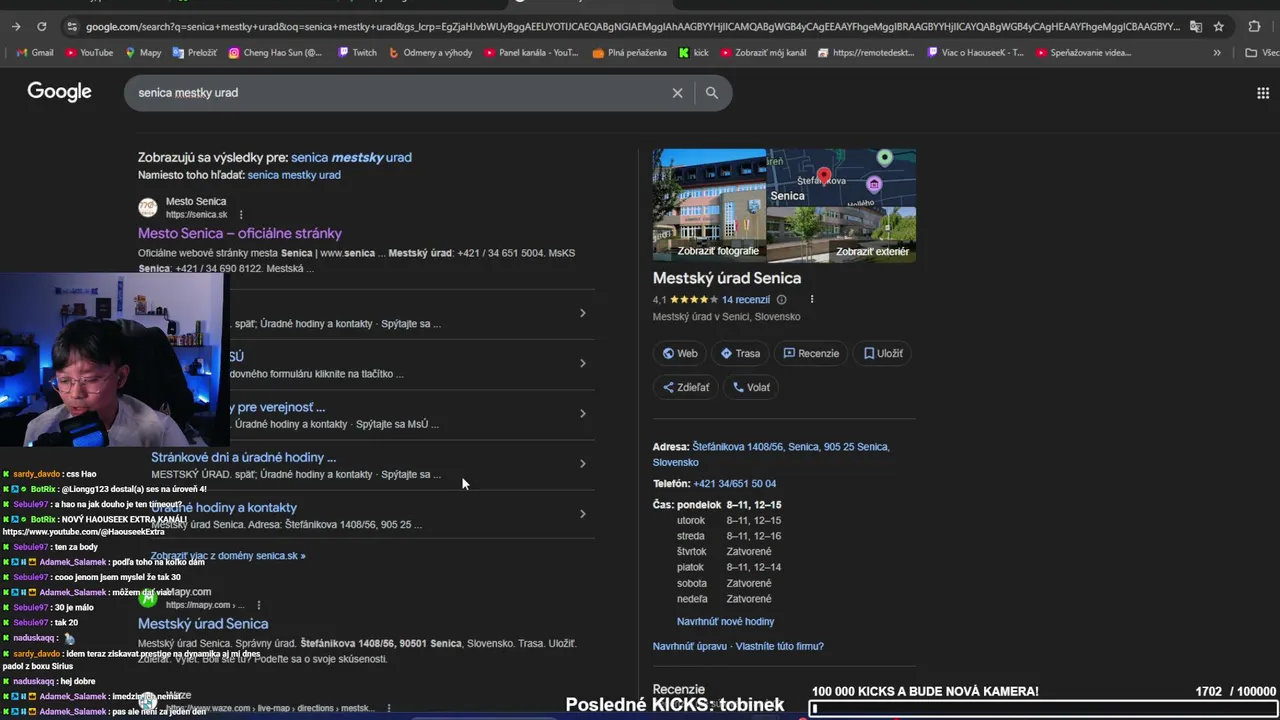Open the Zobraziť môj kanál bookmark
This screenshot has width=1280, height=720.
click(x=763, y=52)
